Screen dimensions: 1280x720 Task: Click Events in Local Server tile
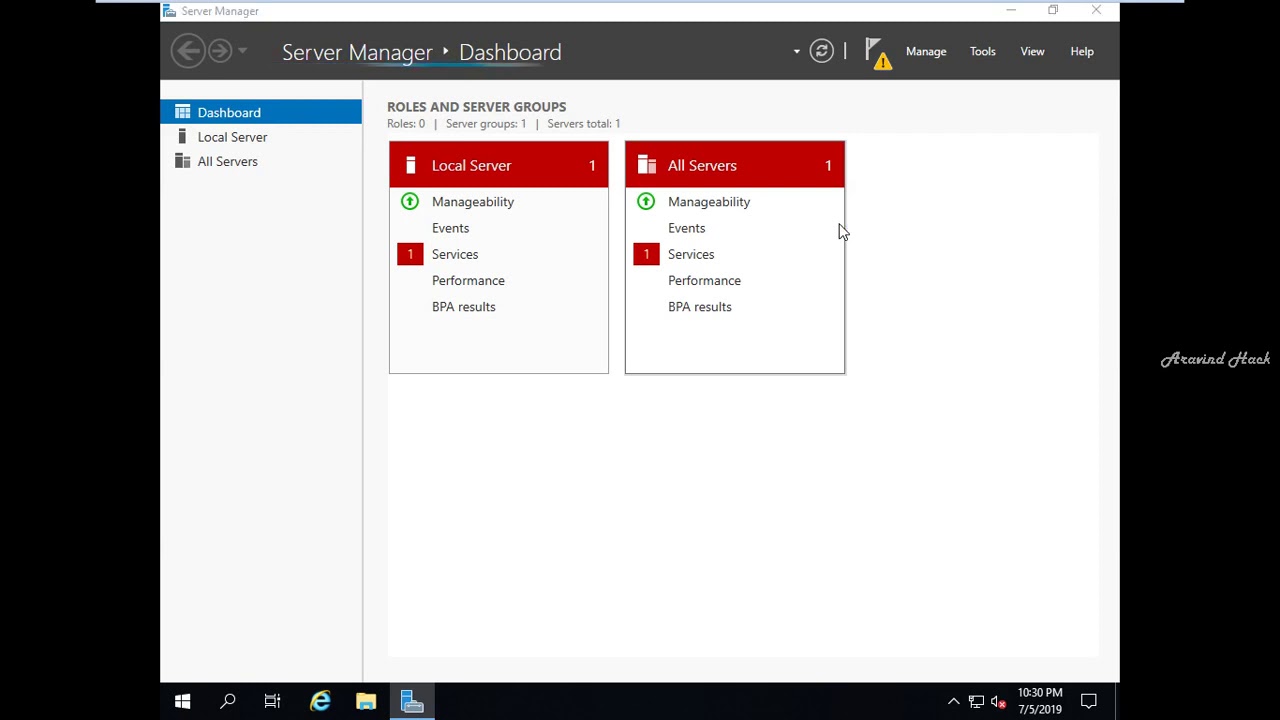click(x=450, y=228)
